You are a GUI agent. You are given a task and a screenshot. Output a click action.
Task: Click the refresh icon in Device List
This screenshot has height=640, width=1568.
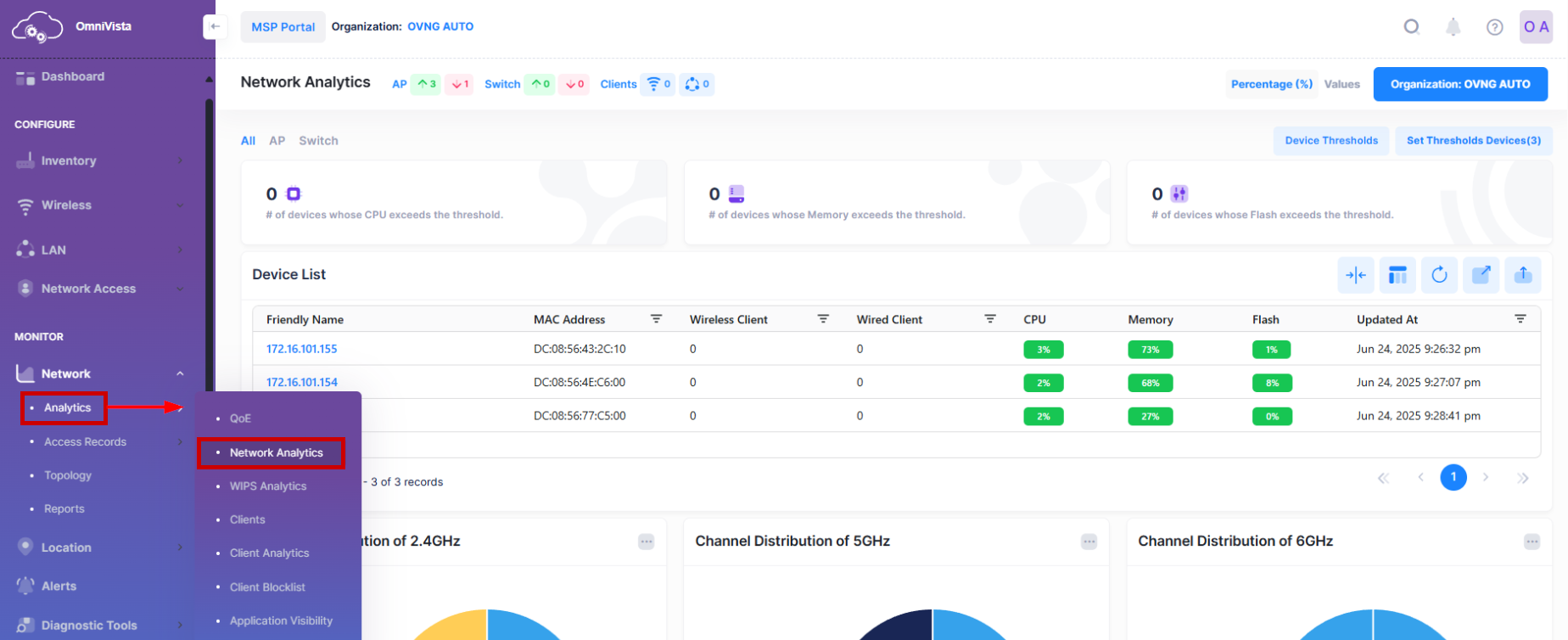point(1439,275)
